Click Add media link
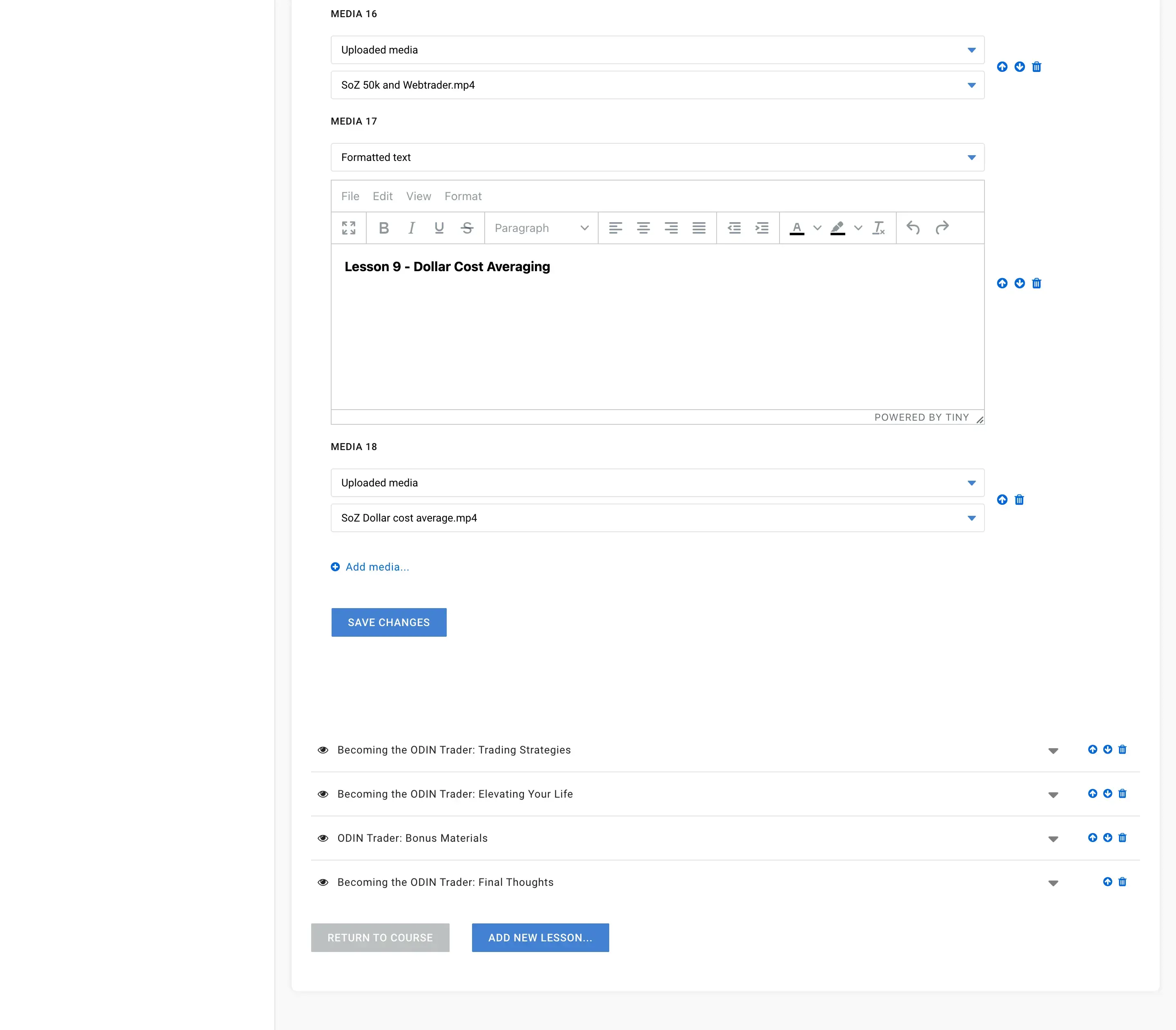 pos(370,567)
